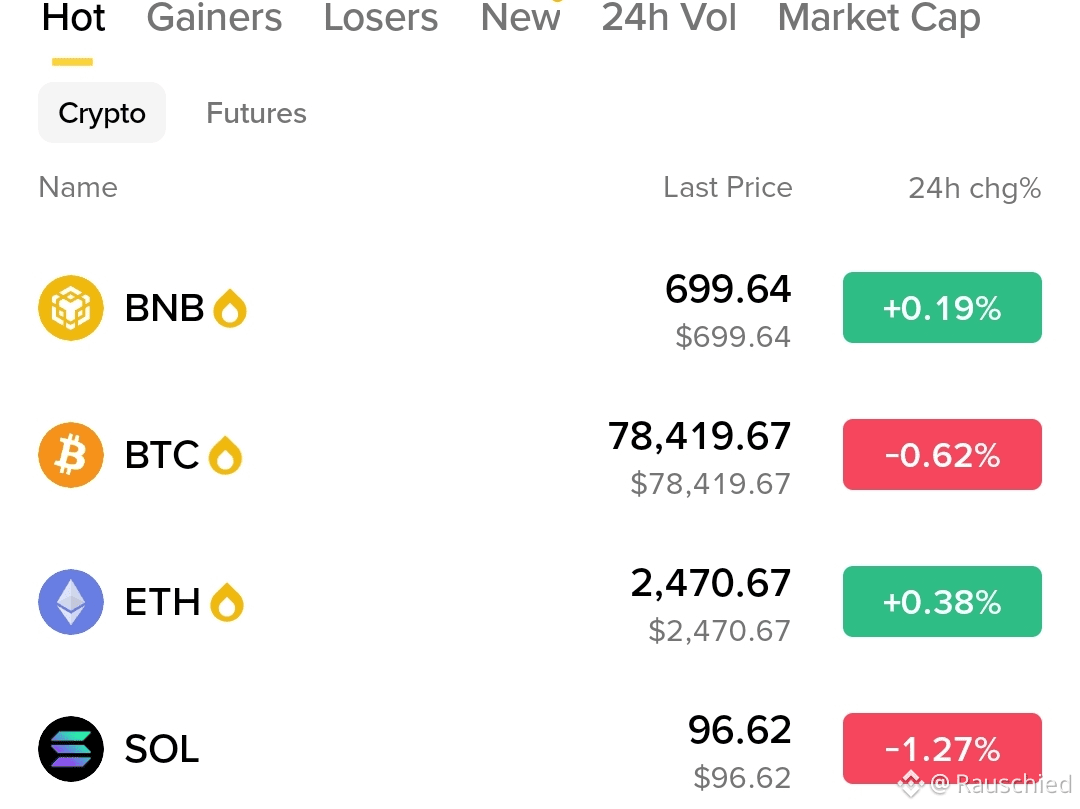Switch to the Gainers tab
This screenshot has height=809, width=1080.
214,17
